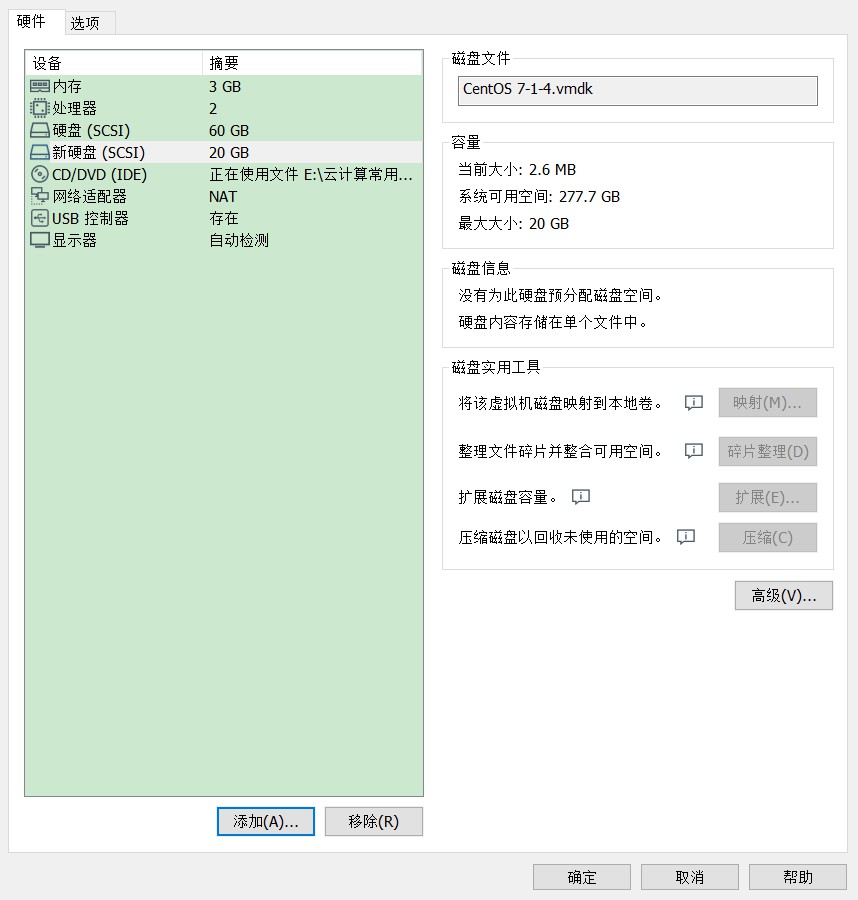Click the CD/DVD (IDE) disc icon
The image size is (858, 900).
(x=40, y=174)
